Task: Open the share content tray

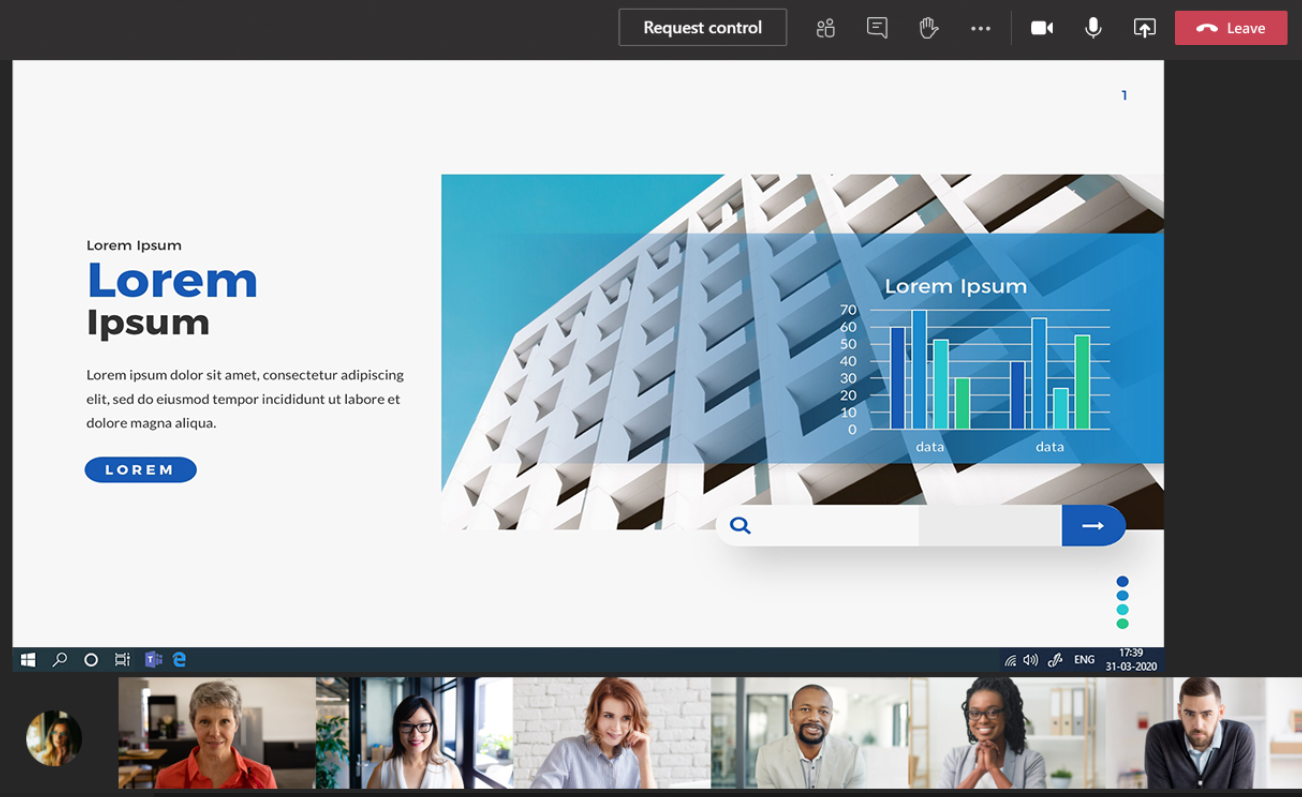Action: coord(1144,28)
